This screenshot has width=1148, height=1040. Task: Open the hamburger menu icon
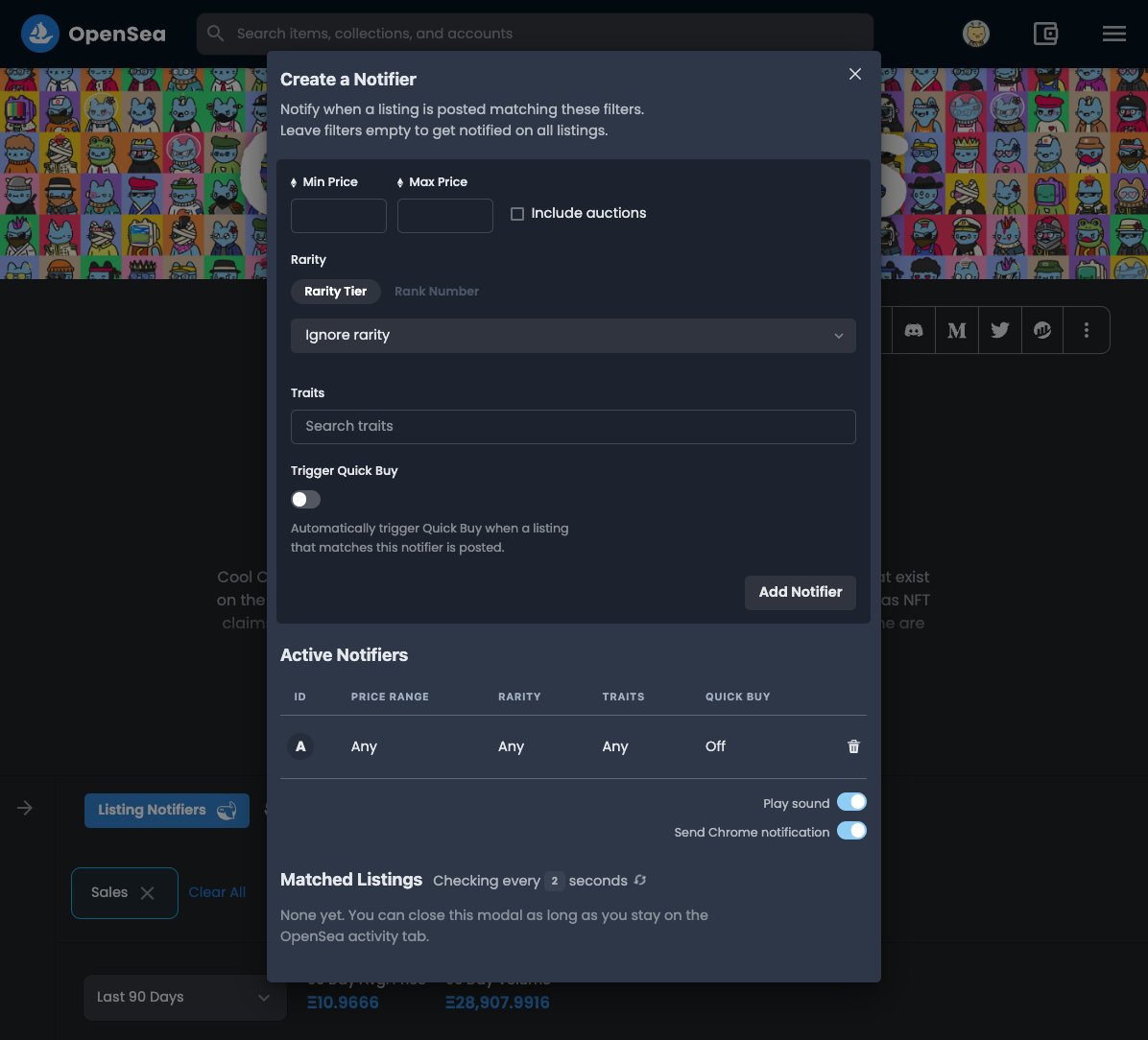coord(1113,33)
